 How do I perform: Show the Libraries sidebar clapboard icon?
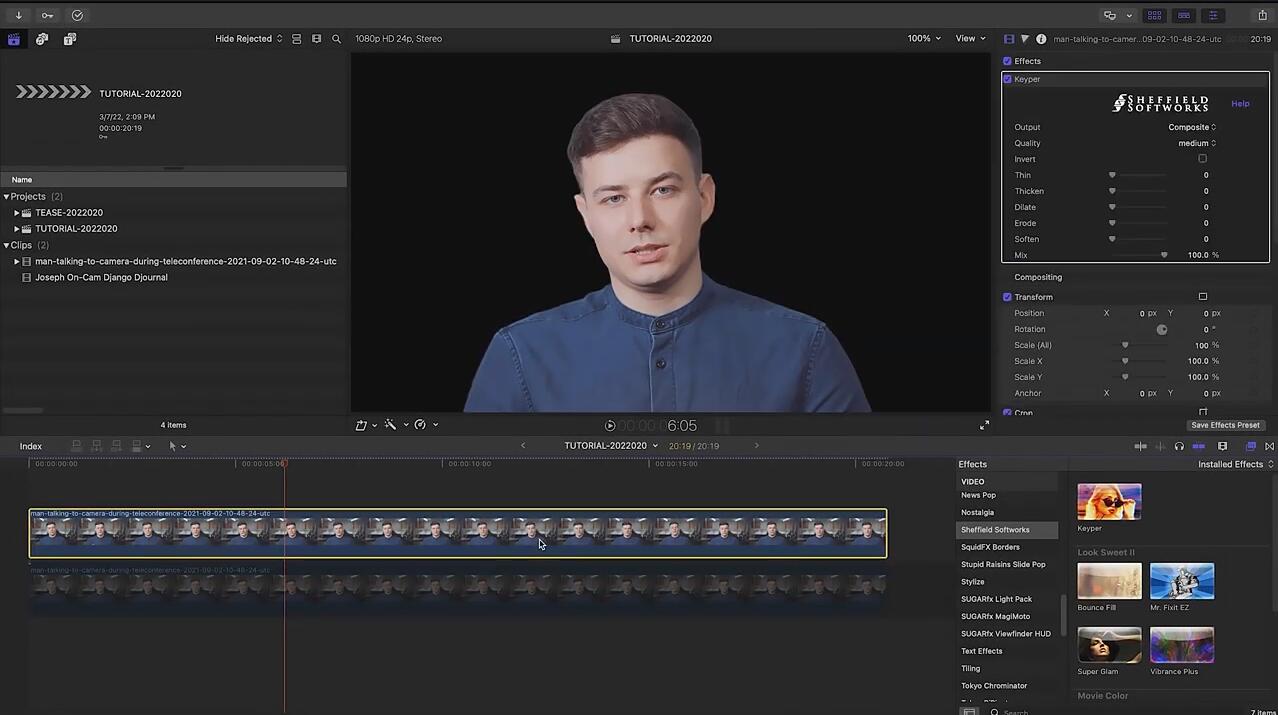click(14, 39)
